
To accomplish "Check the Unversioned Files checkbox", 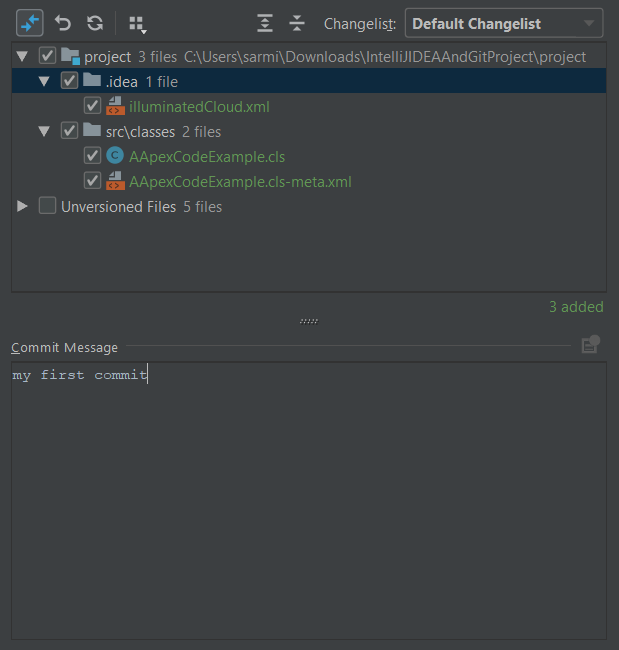I will [x=47, y=206].
